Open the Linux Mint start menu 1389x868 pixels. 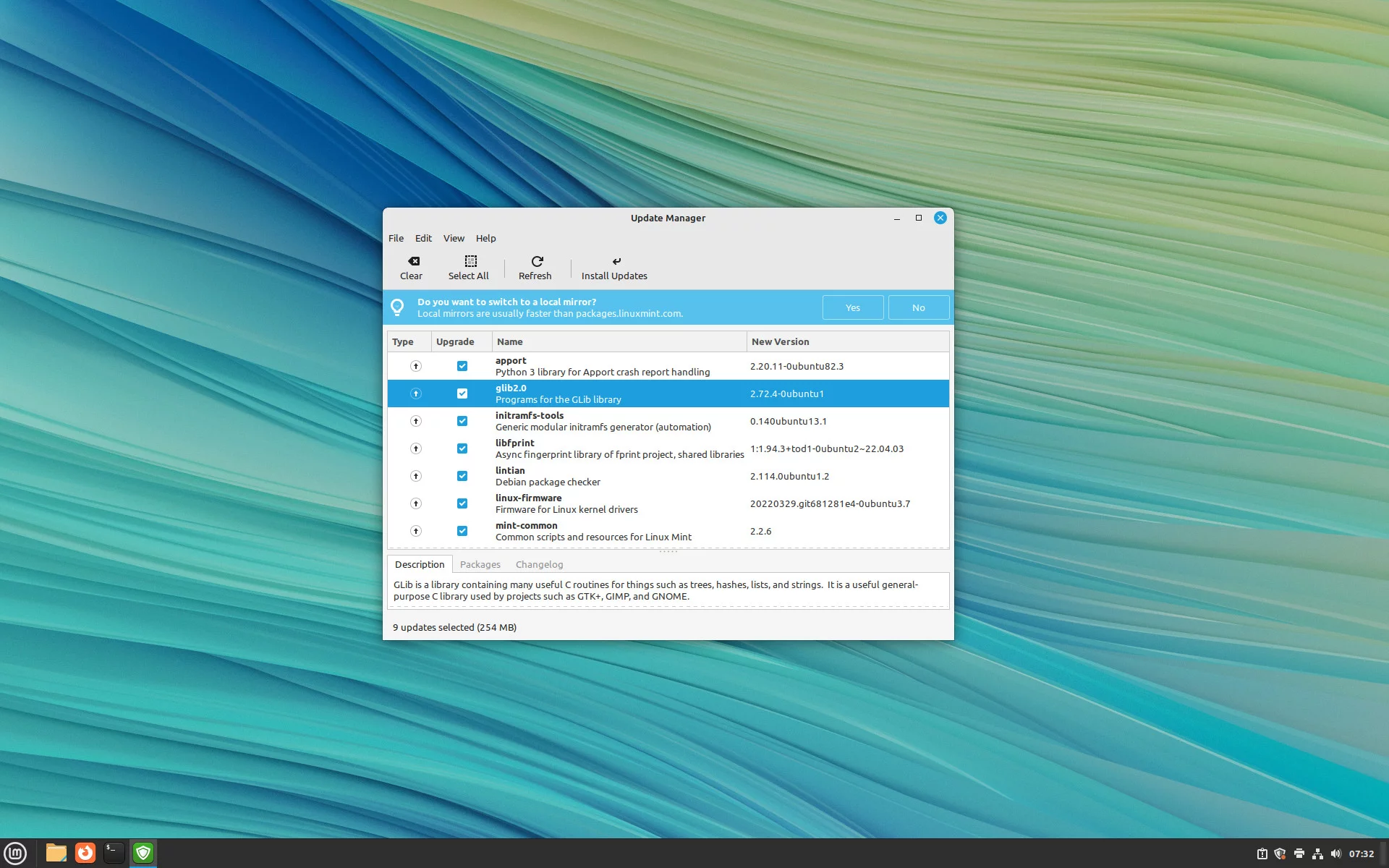[x=15, y=853]
